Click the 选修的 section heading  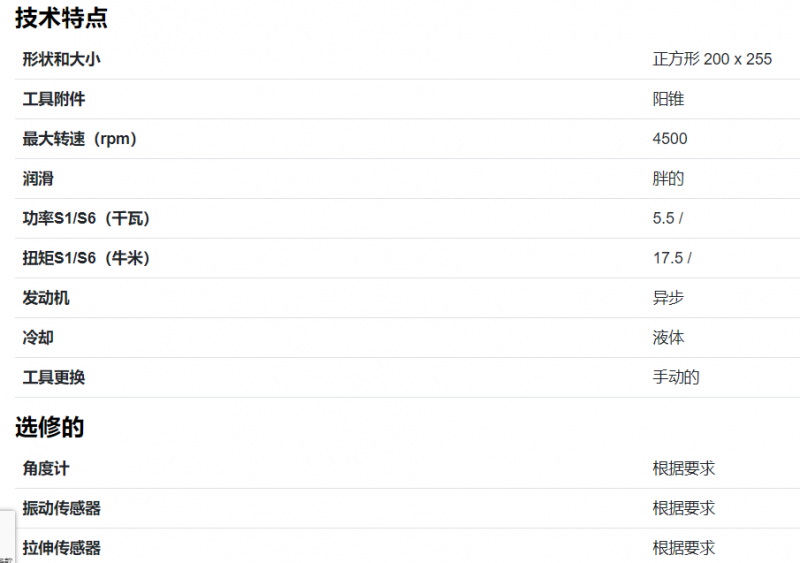point(49,427)
